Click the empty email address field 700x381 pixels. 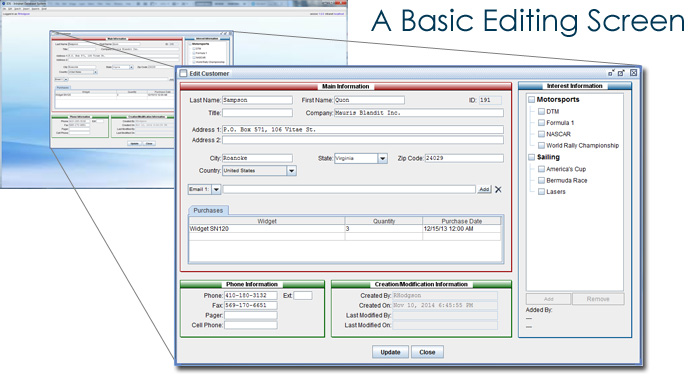coord(349,189)
